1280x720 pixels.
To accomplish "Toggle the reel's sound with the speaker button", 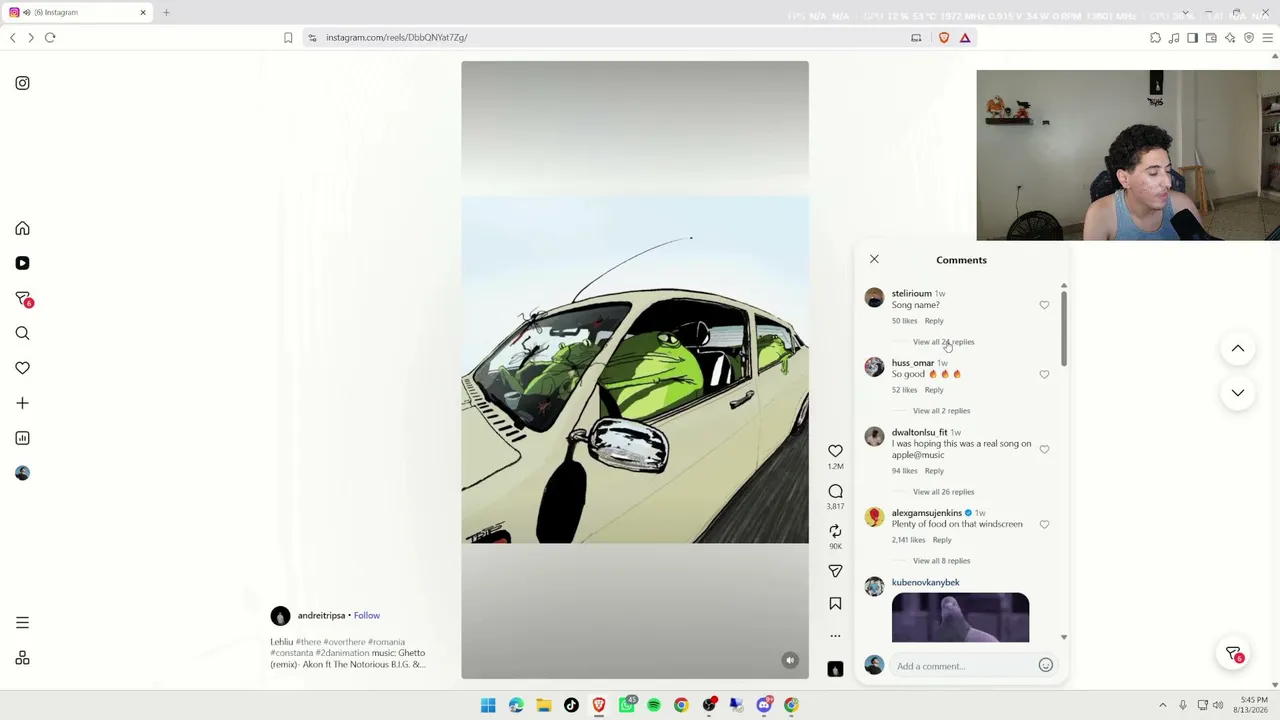I will pyautogui.click(x=790, y=660).
